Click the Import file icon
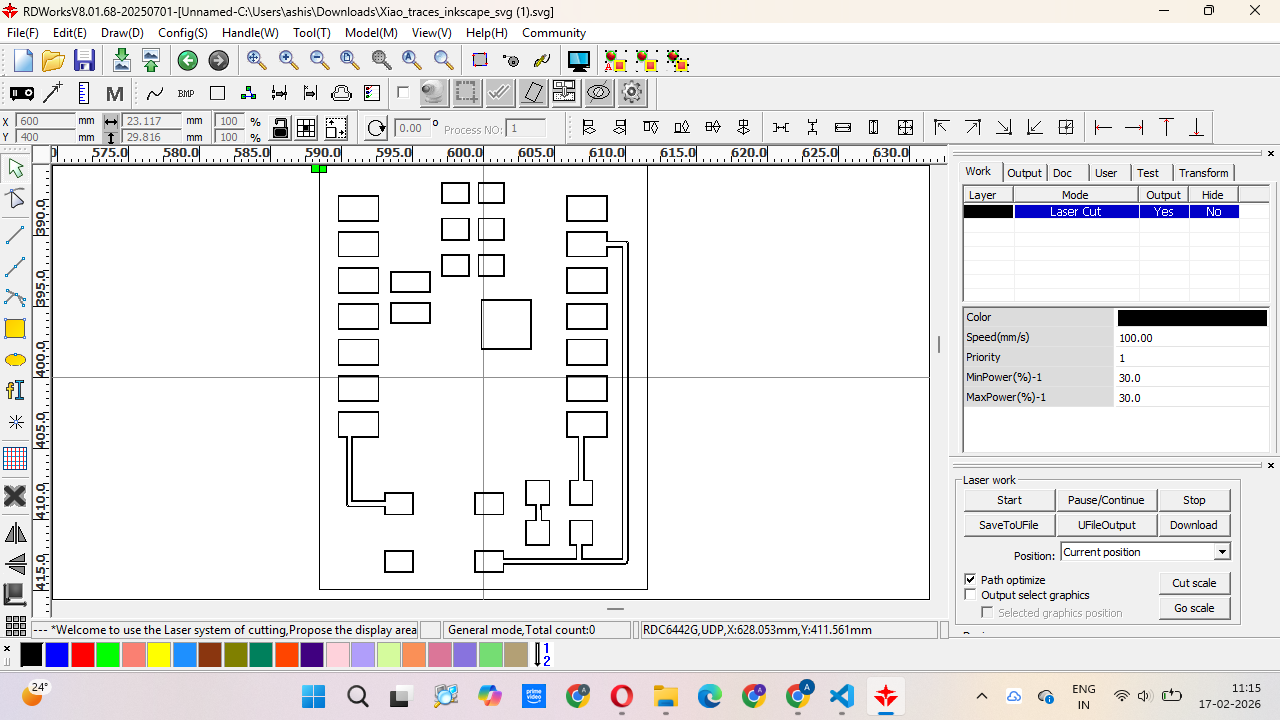 [121, 61]
